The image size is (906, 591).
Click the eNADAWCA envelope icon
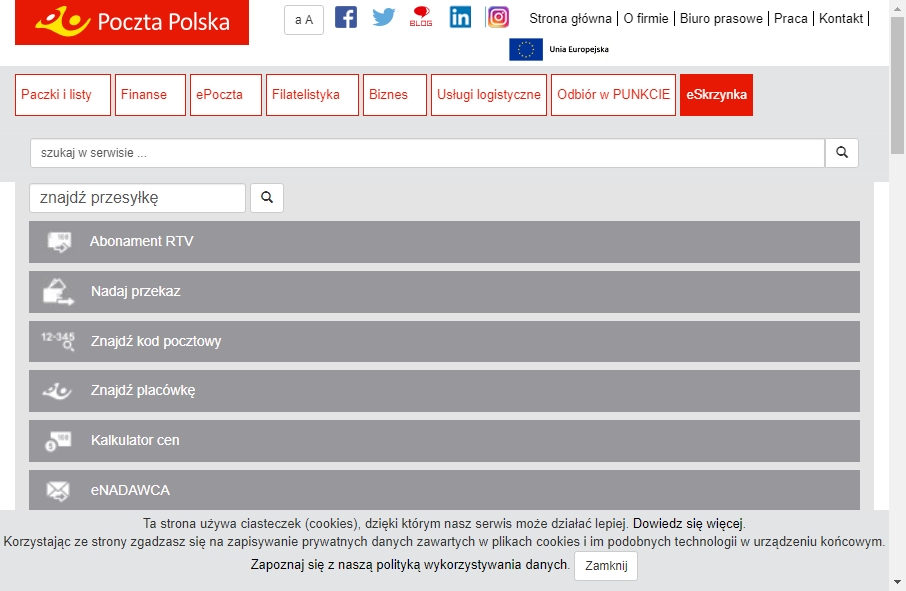click(x=58, y=491)
